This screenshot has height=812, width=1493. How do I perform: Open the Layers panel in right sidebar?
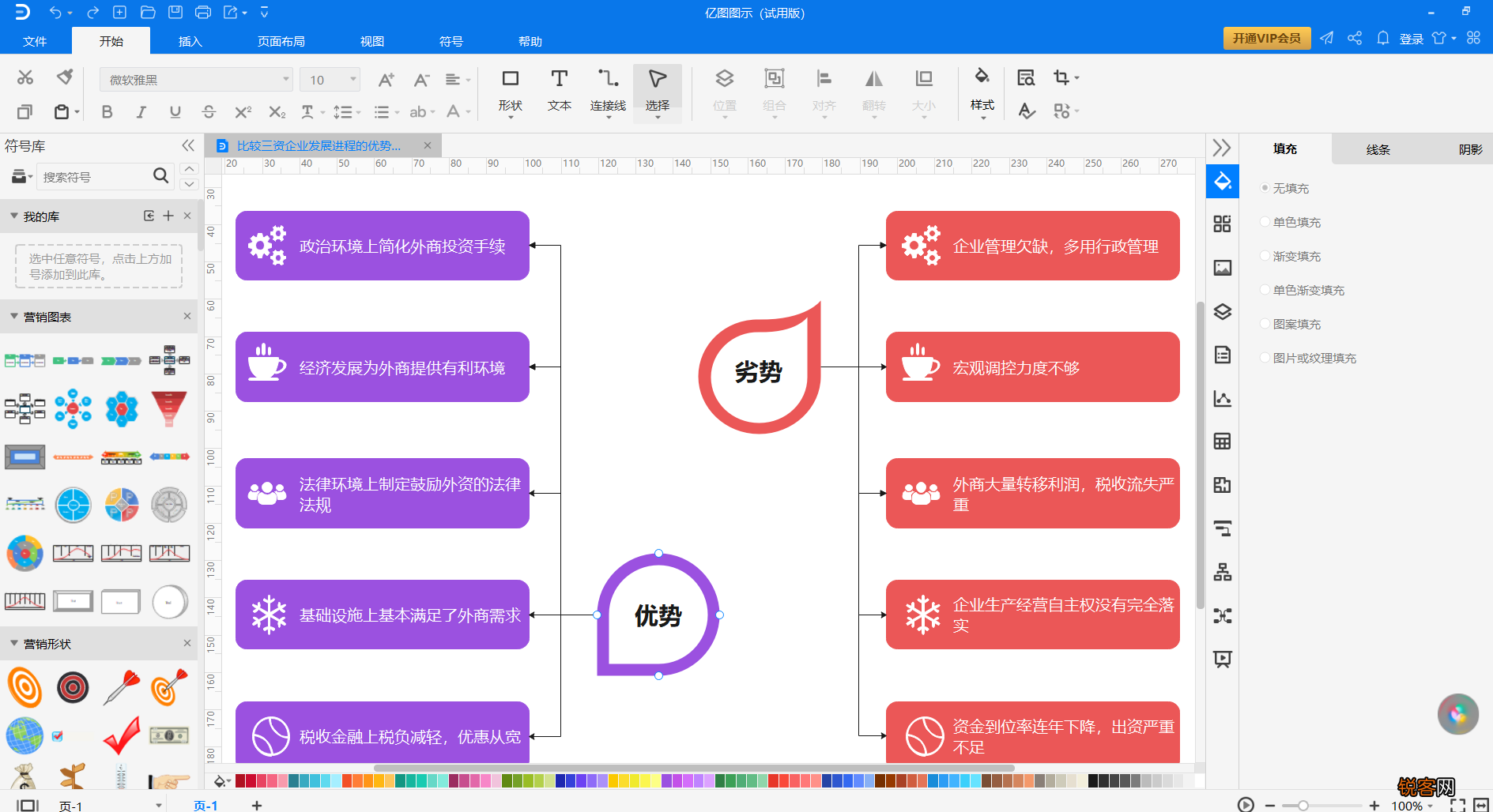coord(1222,312)
